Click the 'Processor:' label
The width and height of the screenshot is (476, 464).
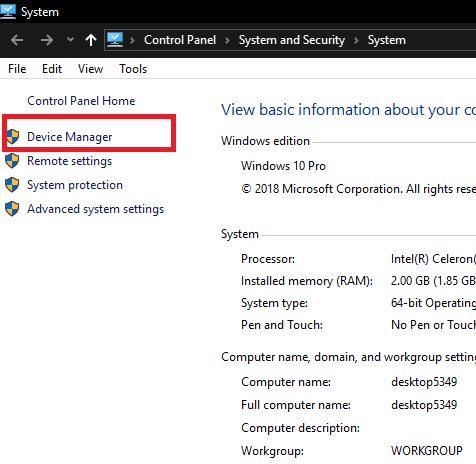(268, 259)
